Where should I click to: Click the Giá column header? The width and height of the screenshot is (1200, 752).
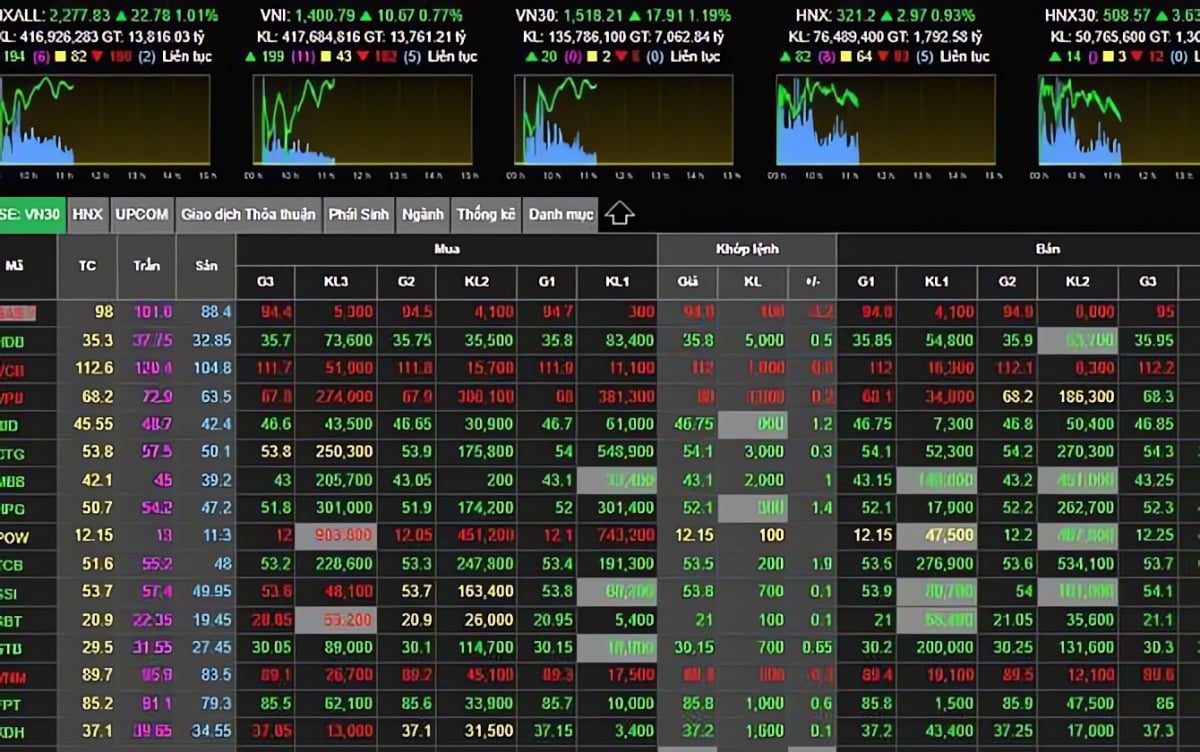click(x=688, y=282)
